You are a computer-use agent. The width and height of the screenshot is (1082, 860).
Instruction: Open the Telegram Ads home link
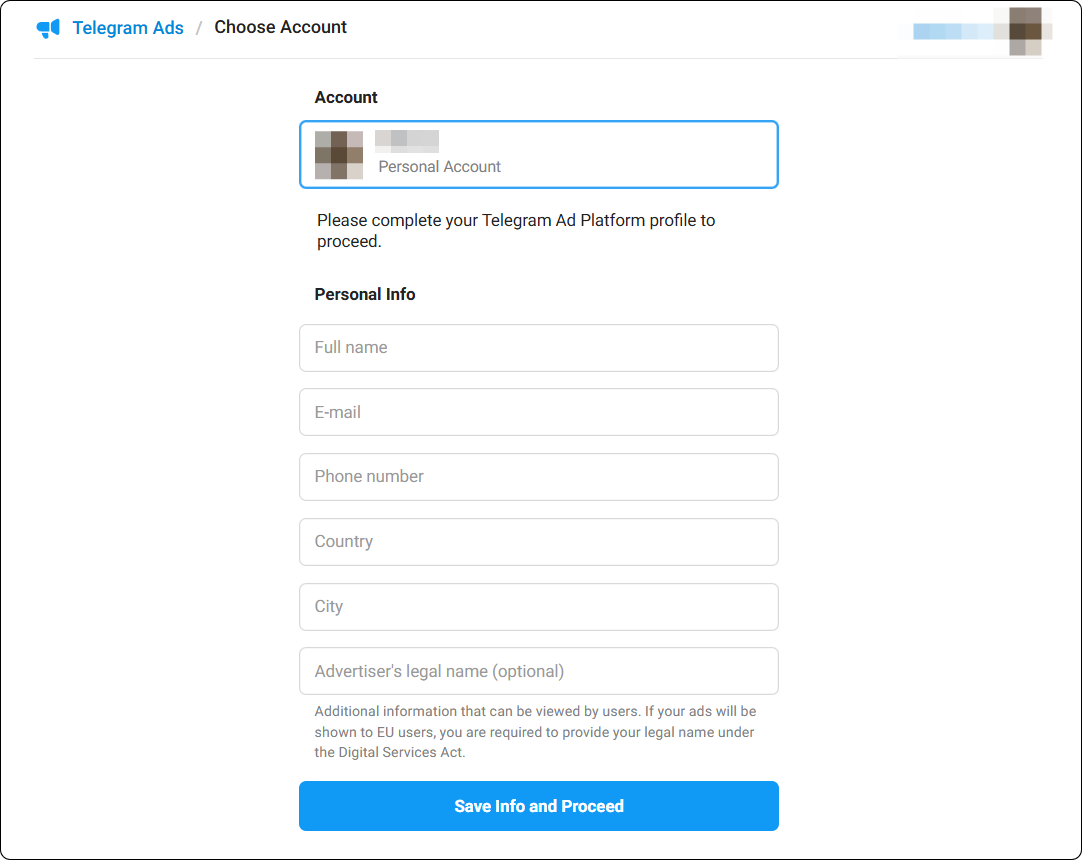coord(128,28)
